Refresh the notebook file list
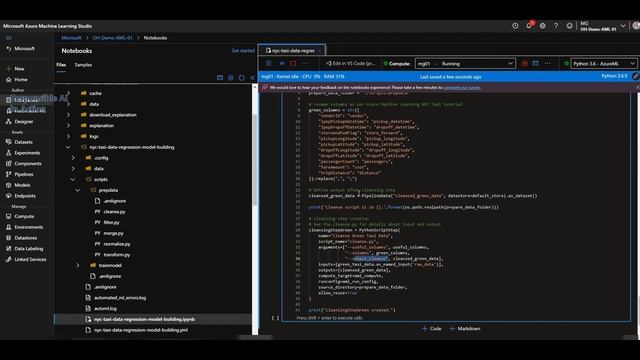The width and height of the screenshot is (640, 360). (x=242, y=78)
